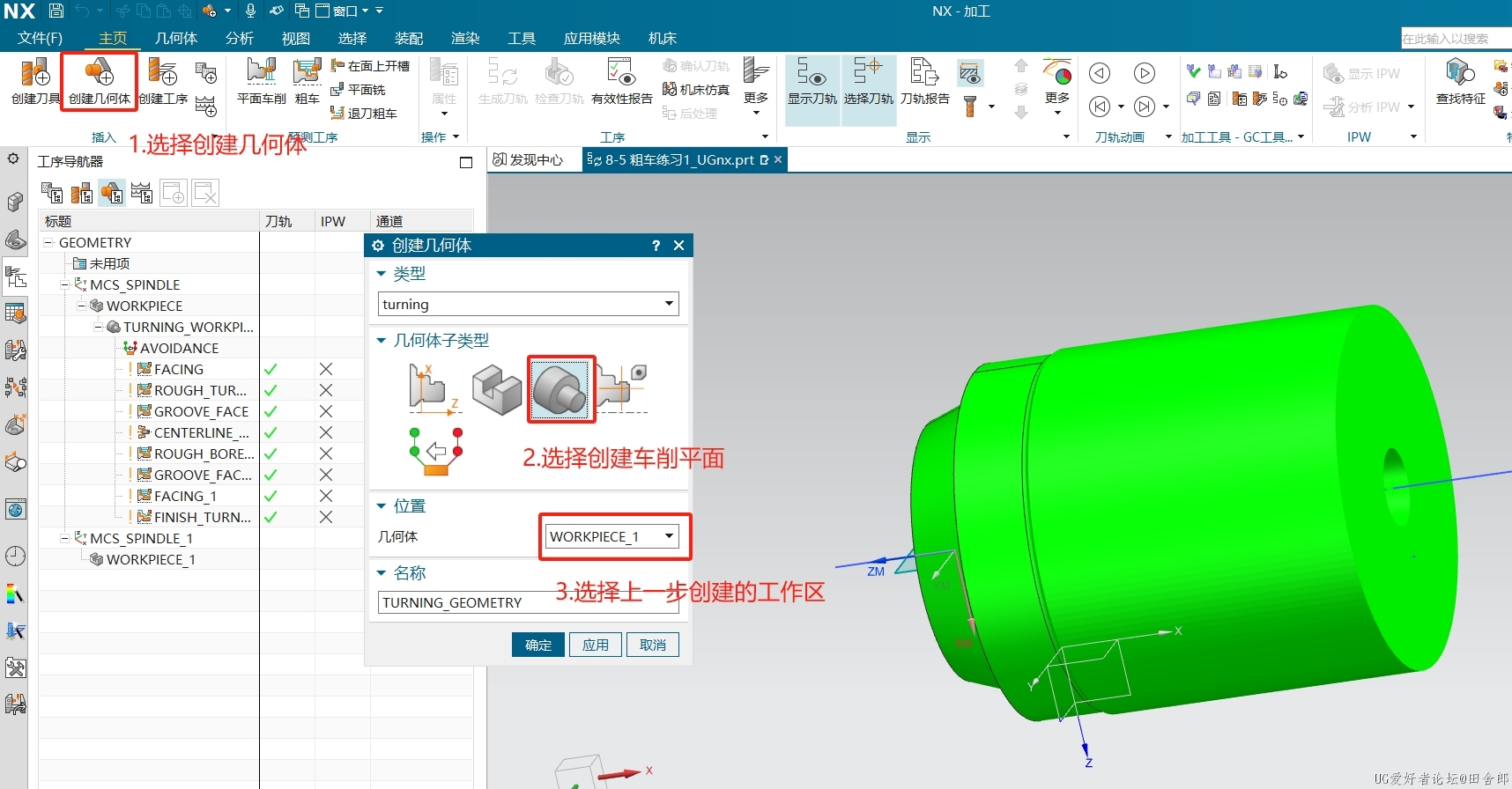The image size is (1512, 789).
Task: Switch navigator to Geometry view icon
Action: coord(112,193)
